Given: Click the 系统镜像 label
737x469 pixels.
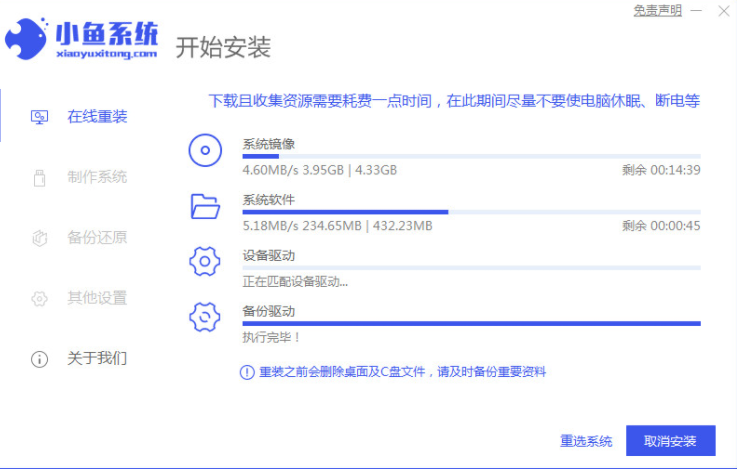Looking at the screenshot, I should click(268, 144).
